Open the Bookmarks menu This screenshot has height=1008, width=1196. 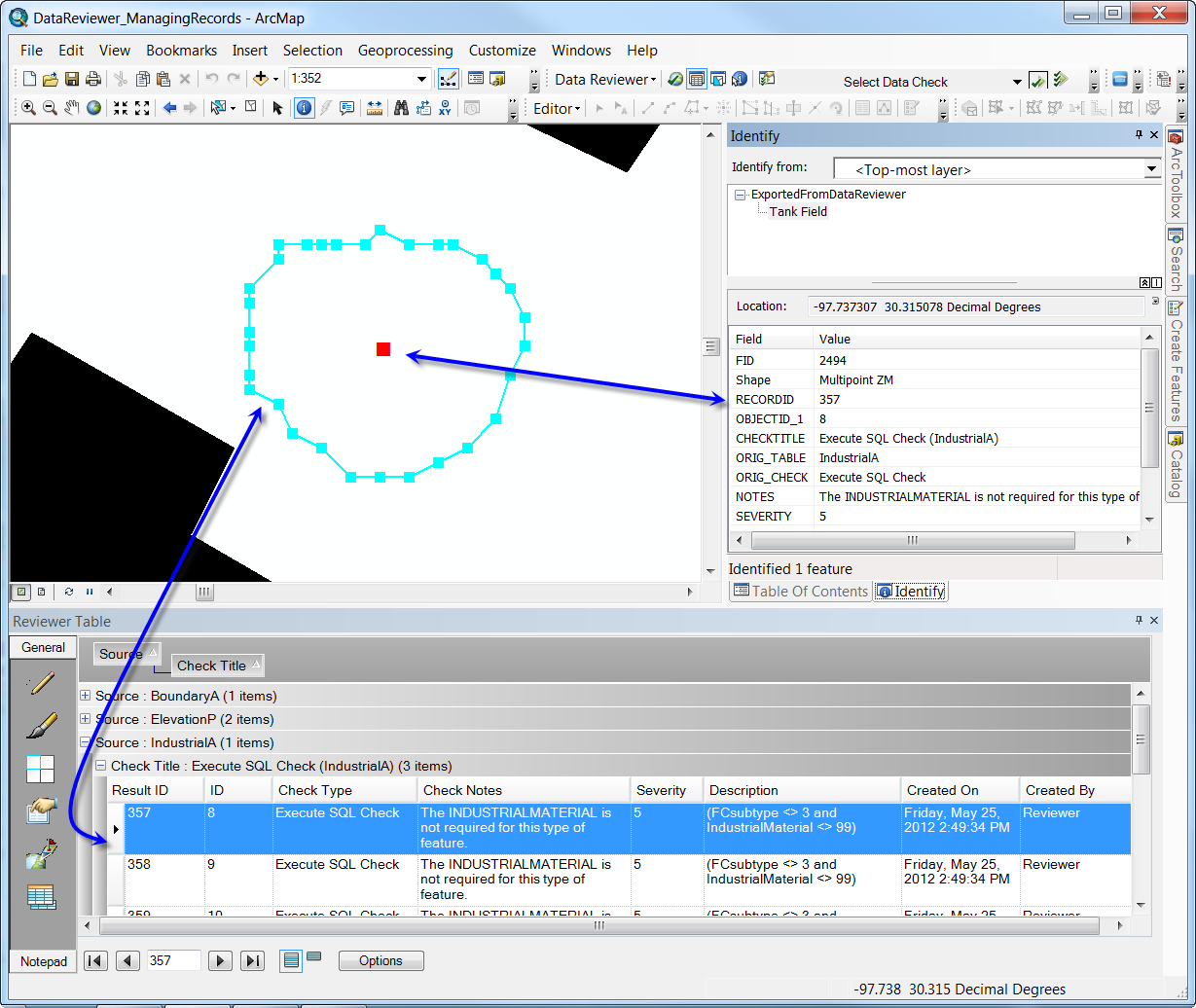click(181, 50)
